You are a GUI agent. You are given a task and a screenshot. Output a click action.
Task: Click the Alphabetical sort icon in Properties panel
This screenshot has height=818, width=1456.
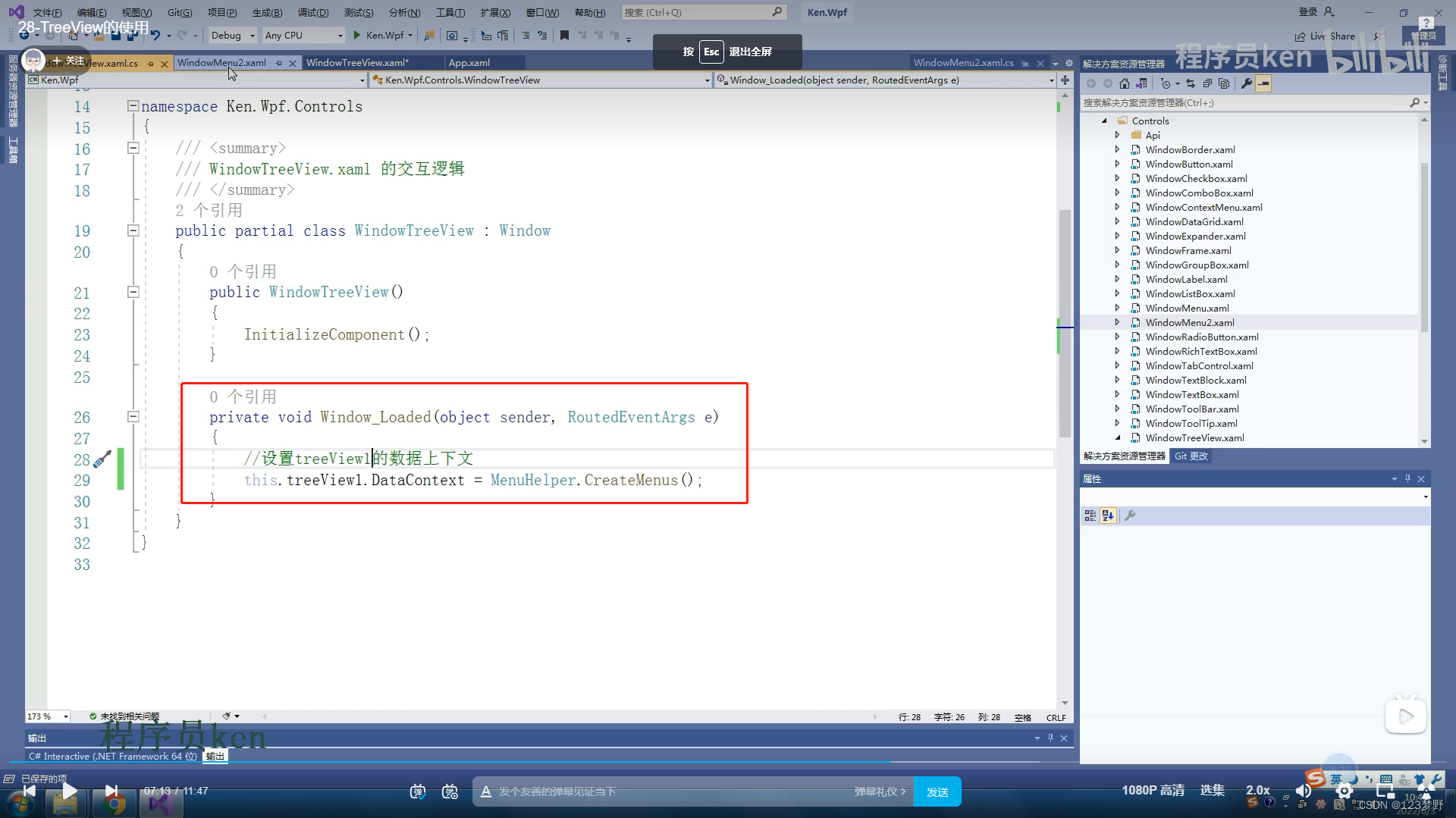click(x=1108, y=516)
